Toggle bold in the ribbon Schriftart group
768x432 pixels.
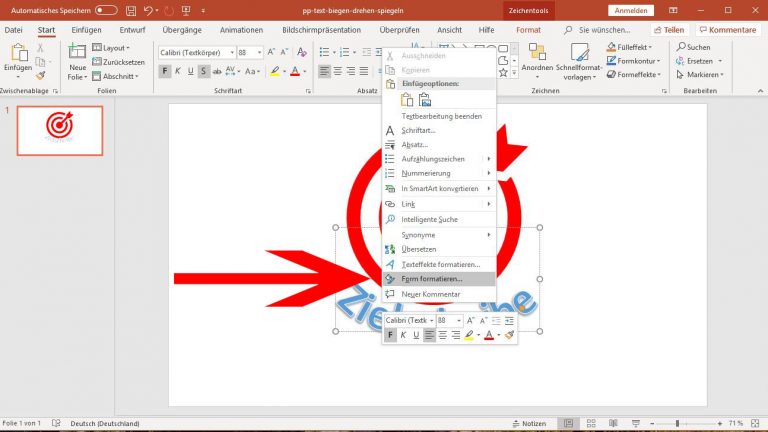pyautogui.click(x=165, y=71)
